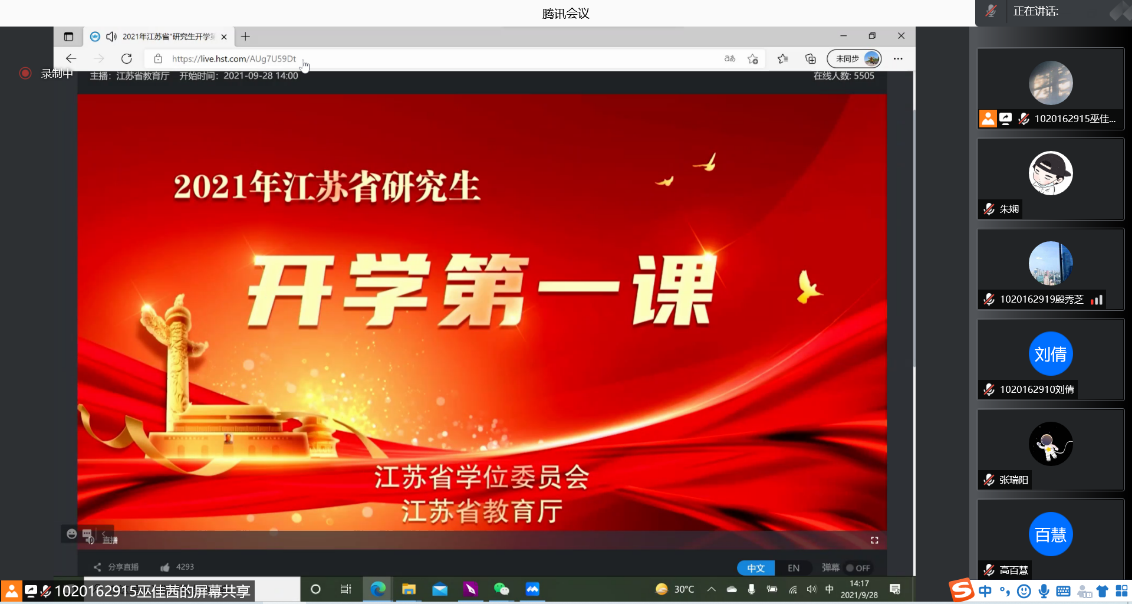1132x604 pixels.
Task: Open the Collections icon in Edge
Action: point(811,58)
